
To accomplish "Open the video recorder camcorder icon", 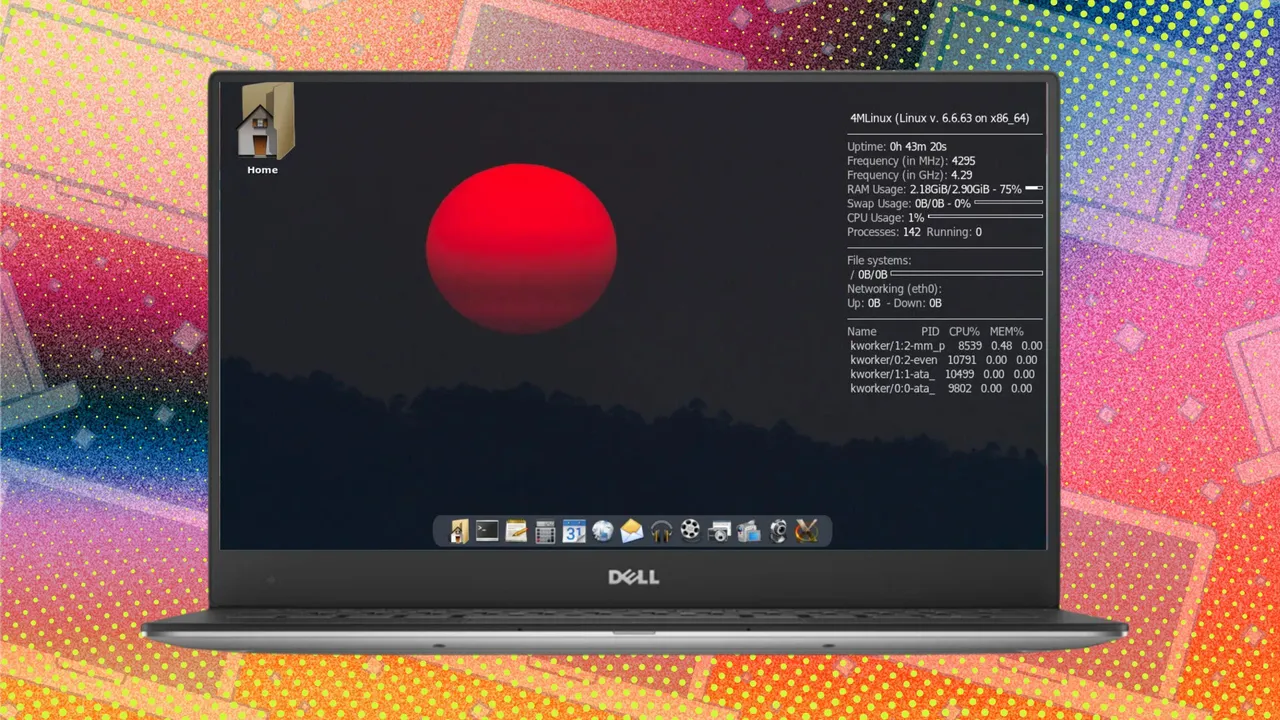I will pos(748,531).
